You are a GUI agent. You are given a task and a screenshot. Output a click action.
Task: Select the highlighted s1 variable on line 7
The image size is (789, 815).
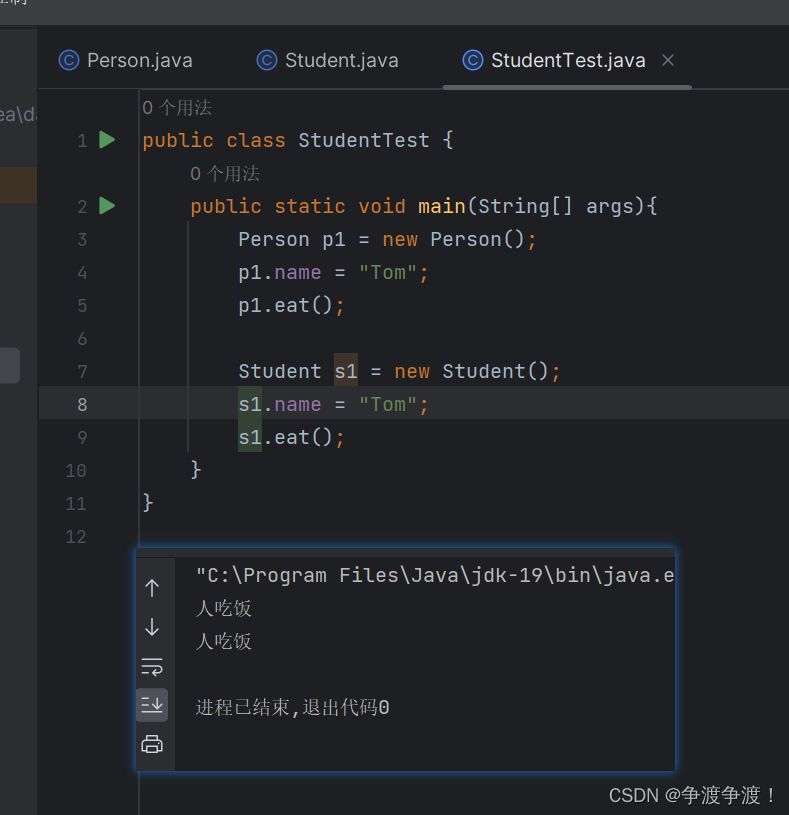coord(345,371)
